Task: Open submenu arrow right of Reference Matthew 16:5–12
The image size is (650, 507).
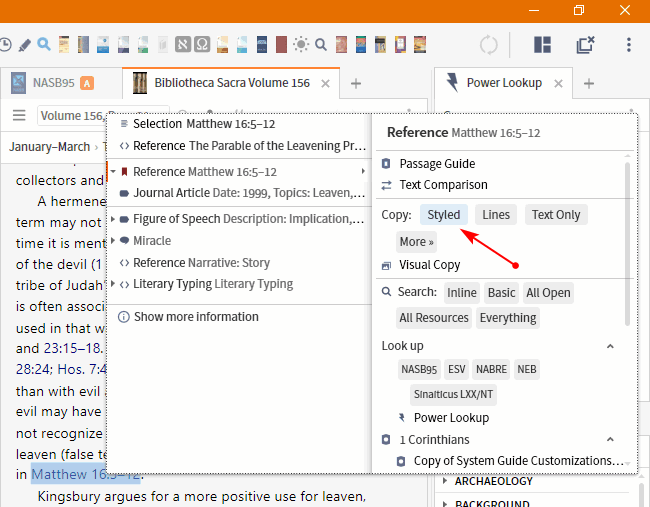Action: click(363, 171)
